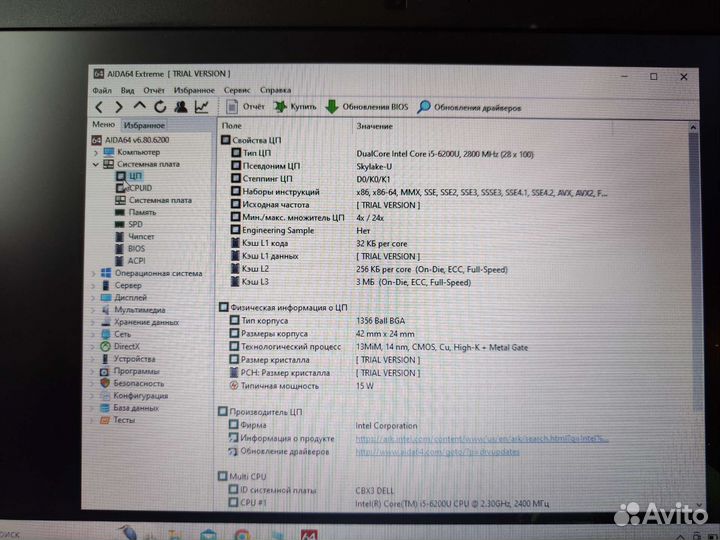Click the Устройства icon in the tree
720x540 pixels.
click(x=105, y=359)
